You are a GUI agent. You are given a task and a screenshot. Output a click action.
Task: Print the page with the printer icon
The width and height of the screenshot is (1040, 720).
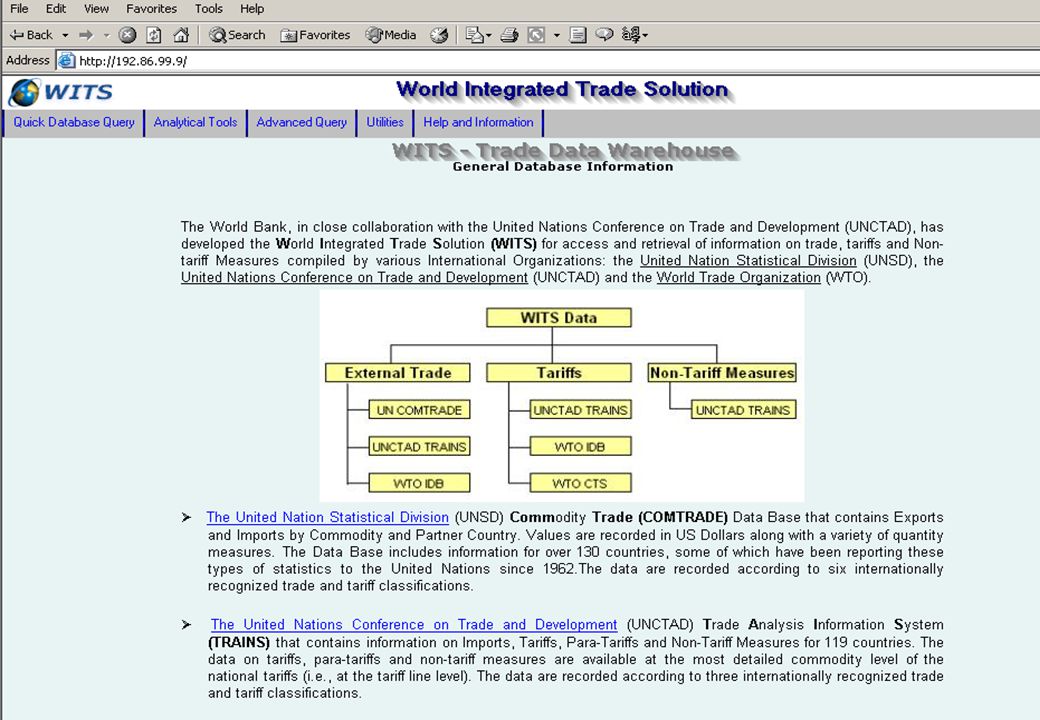[x=509, y=35]
